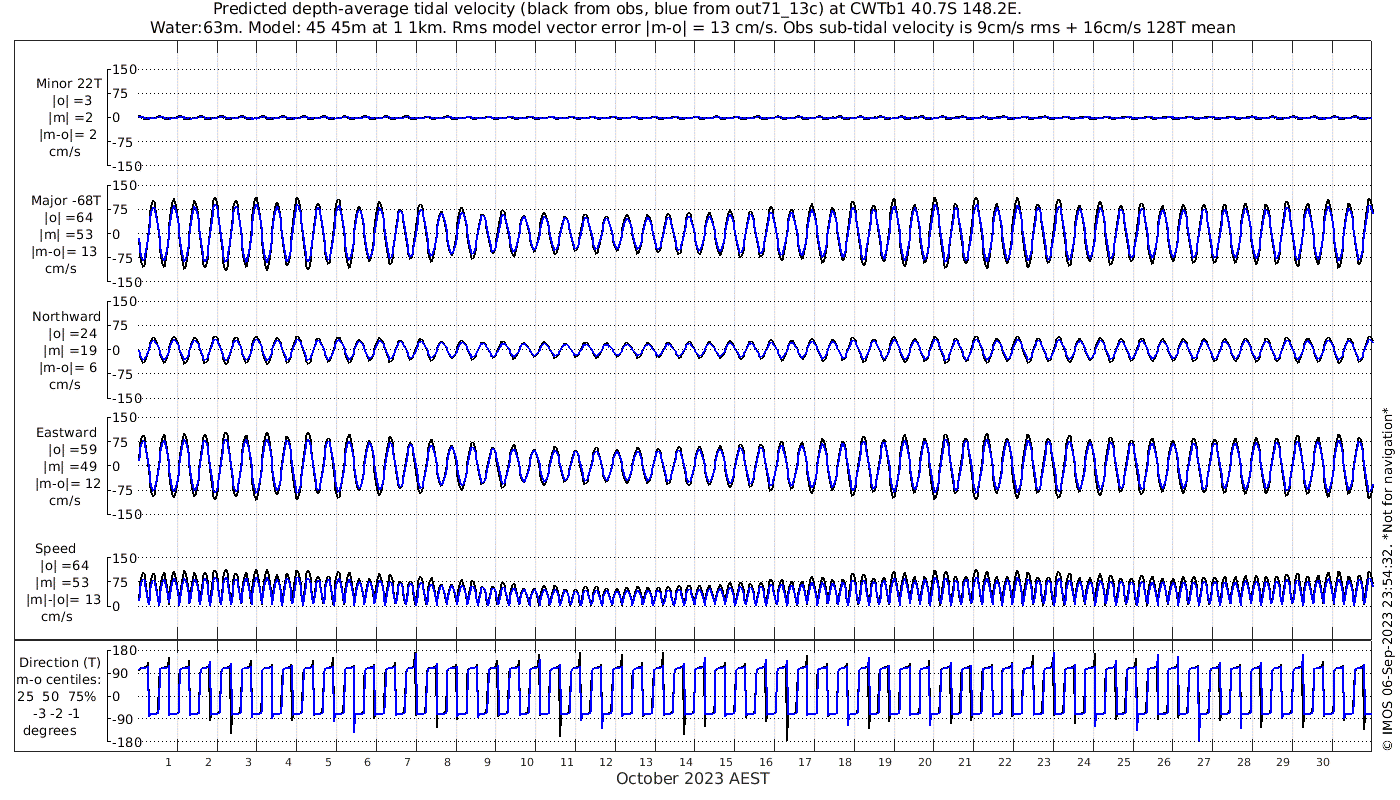1400x800 pixels.
Task: Click '|m-o|= 6' in the Northward panel
Action: point(68,368)
